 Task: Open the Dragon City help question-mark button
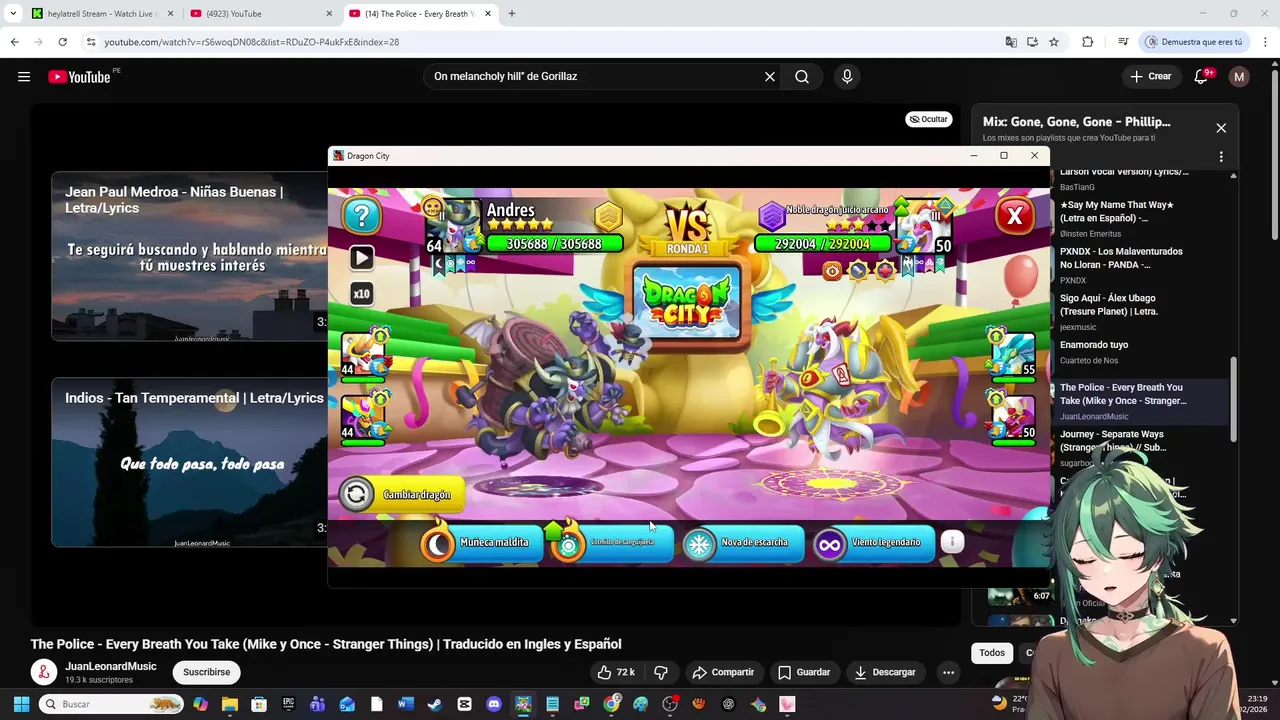[362, 214]
